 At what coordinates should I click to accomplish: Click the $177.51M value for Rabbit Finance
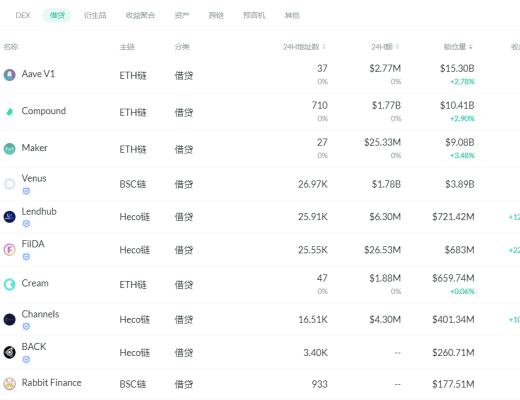[453, 384]
